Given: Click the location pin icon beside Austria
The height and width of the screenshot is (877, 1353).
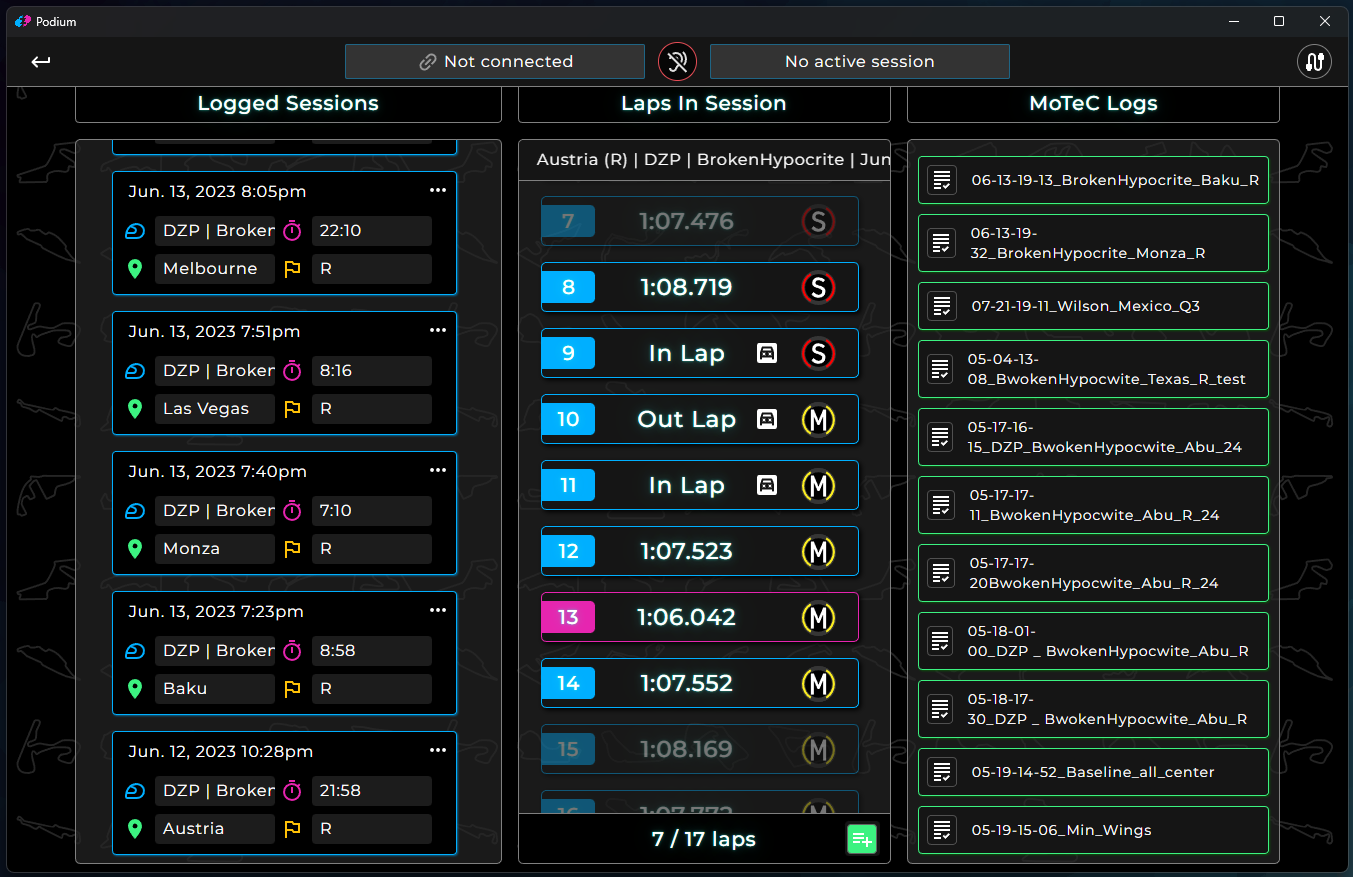Looking at the screenshot, I should tap(135, 829).
